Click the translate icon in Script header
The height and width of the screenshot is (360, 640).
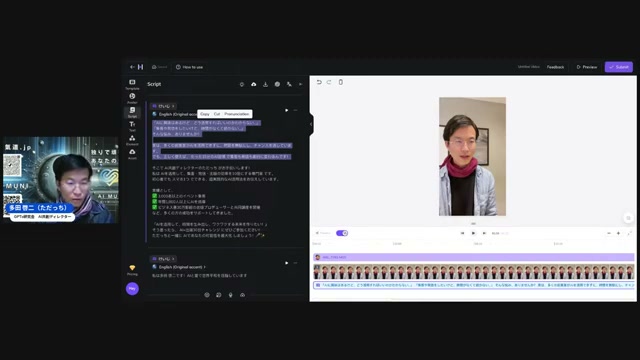tap(289, 84)
